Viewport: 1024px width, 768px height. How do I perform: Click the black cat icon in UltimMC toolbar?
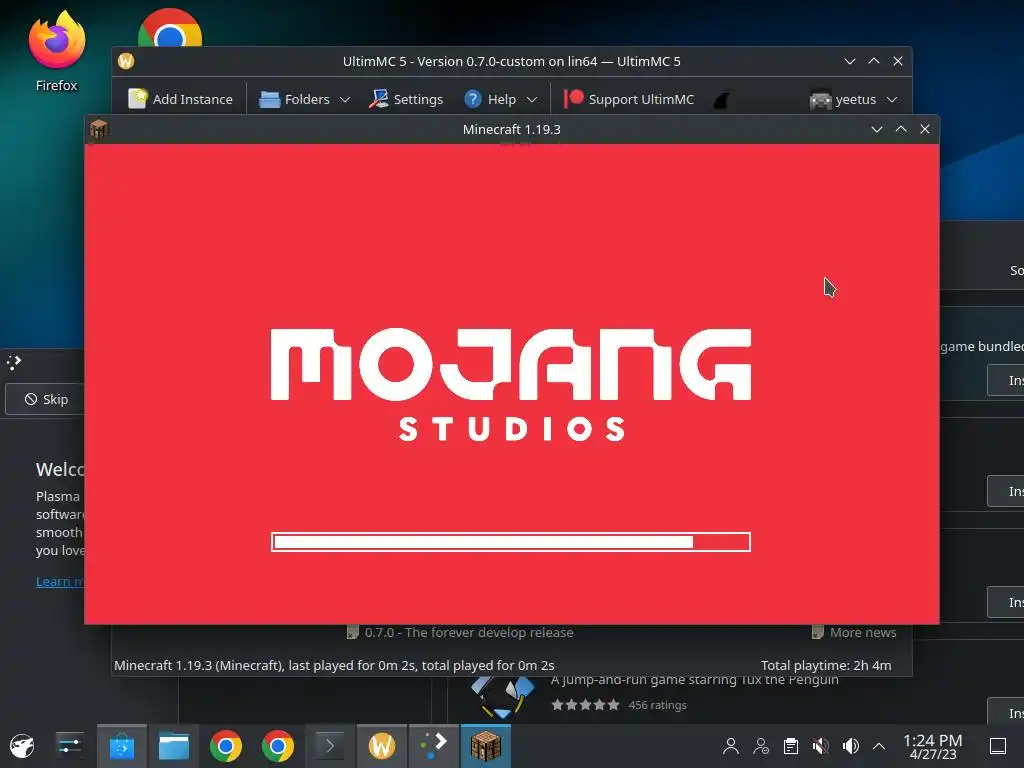click(721, 100)
